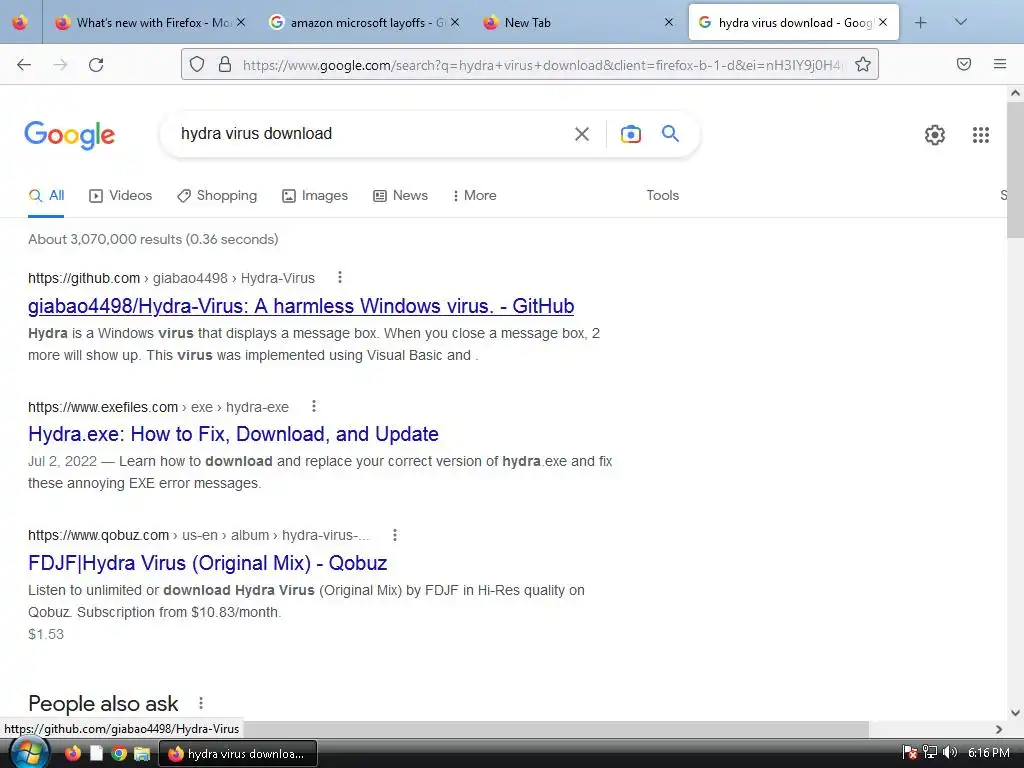
Task: Click the vertical scrollbar up arrow
Action: pos(1015,93)
